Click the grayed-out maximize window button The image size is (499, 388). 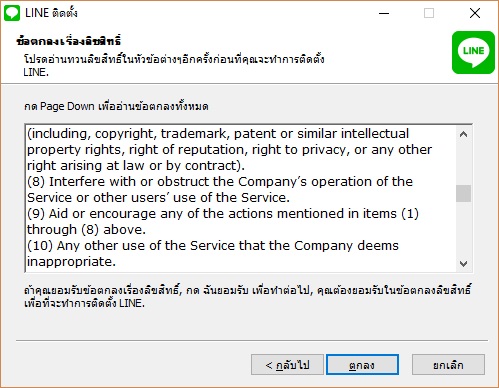(x=429, y=13)
